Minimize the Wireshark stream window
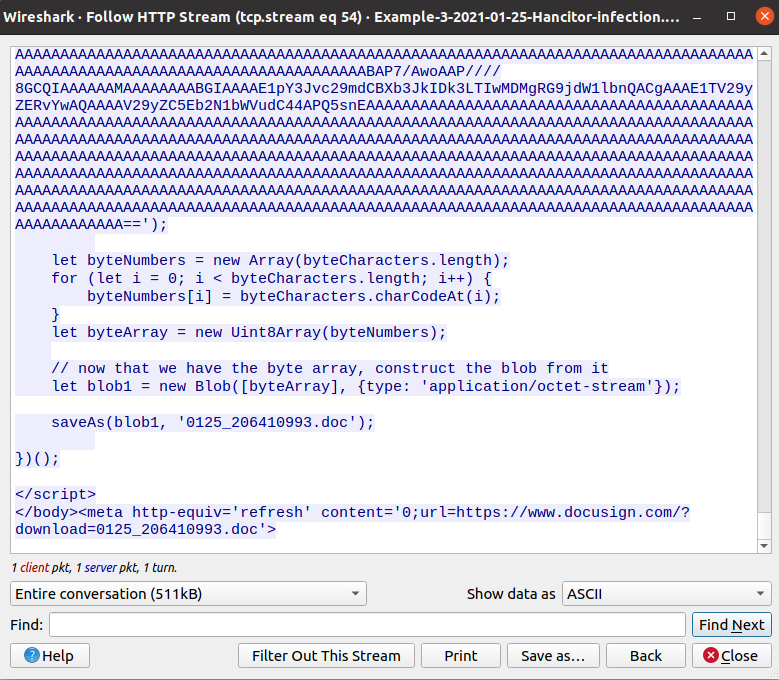The height and width of the screenshot is (680, 779). coord(698,17)
